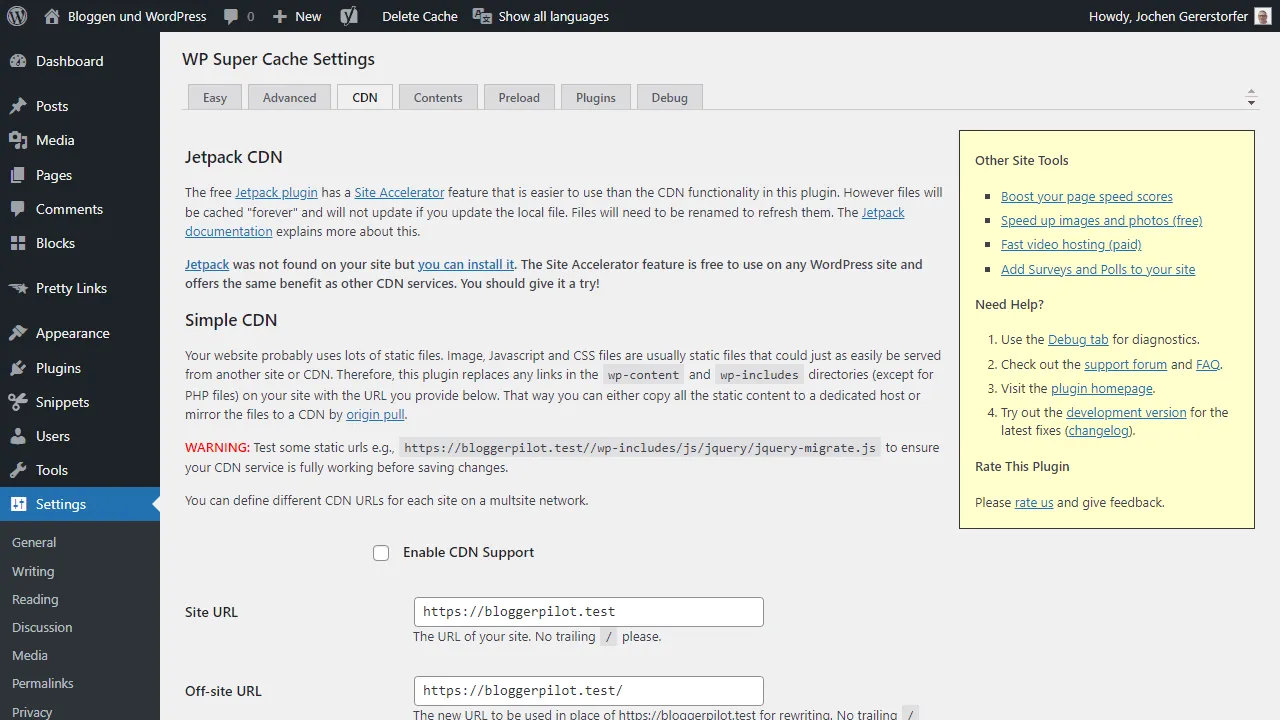Open the origin pull link
The image size is (1280, 720).
pos(376,414)
